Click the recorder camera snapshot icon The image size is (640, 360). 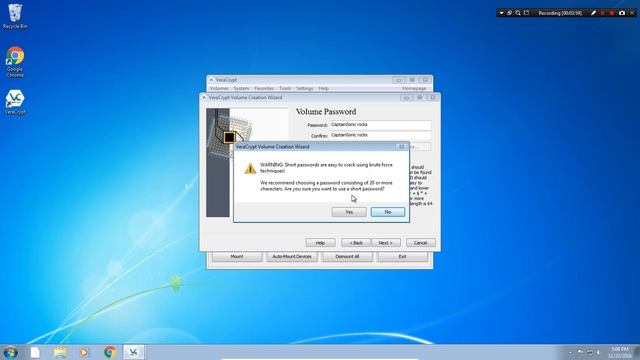coord(622,13)
